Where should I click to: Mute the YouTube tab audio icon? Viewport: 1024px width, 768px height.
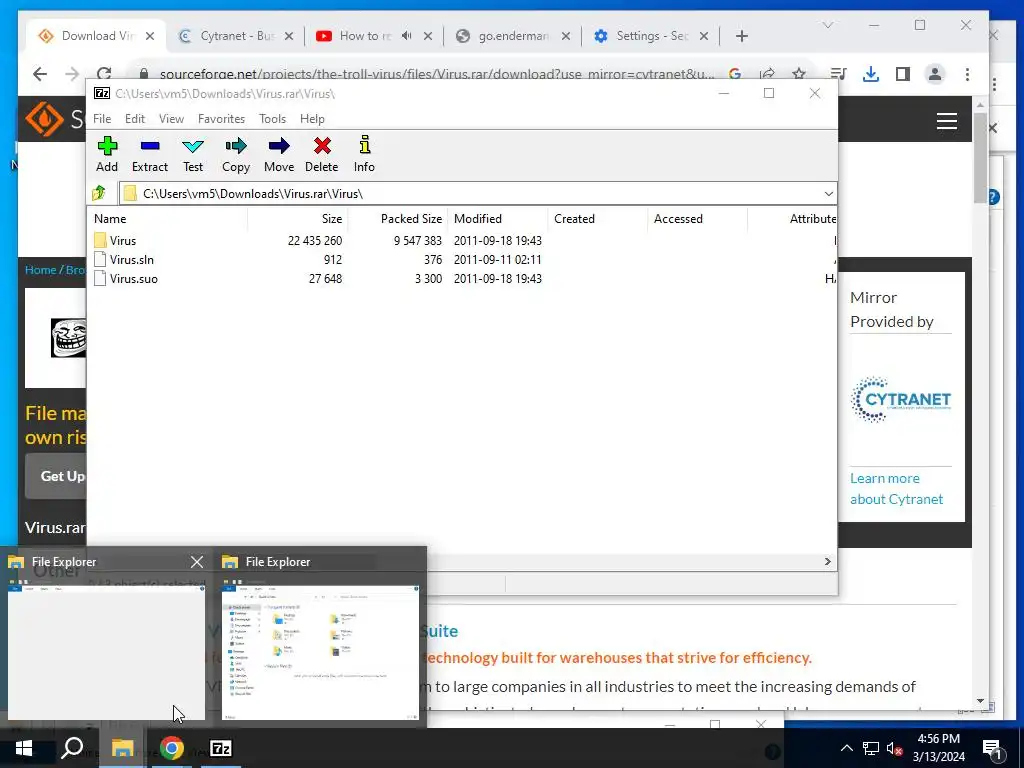point(406,36)
